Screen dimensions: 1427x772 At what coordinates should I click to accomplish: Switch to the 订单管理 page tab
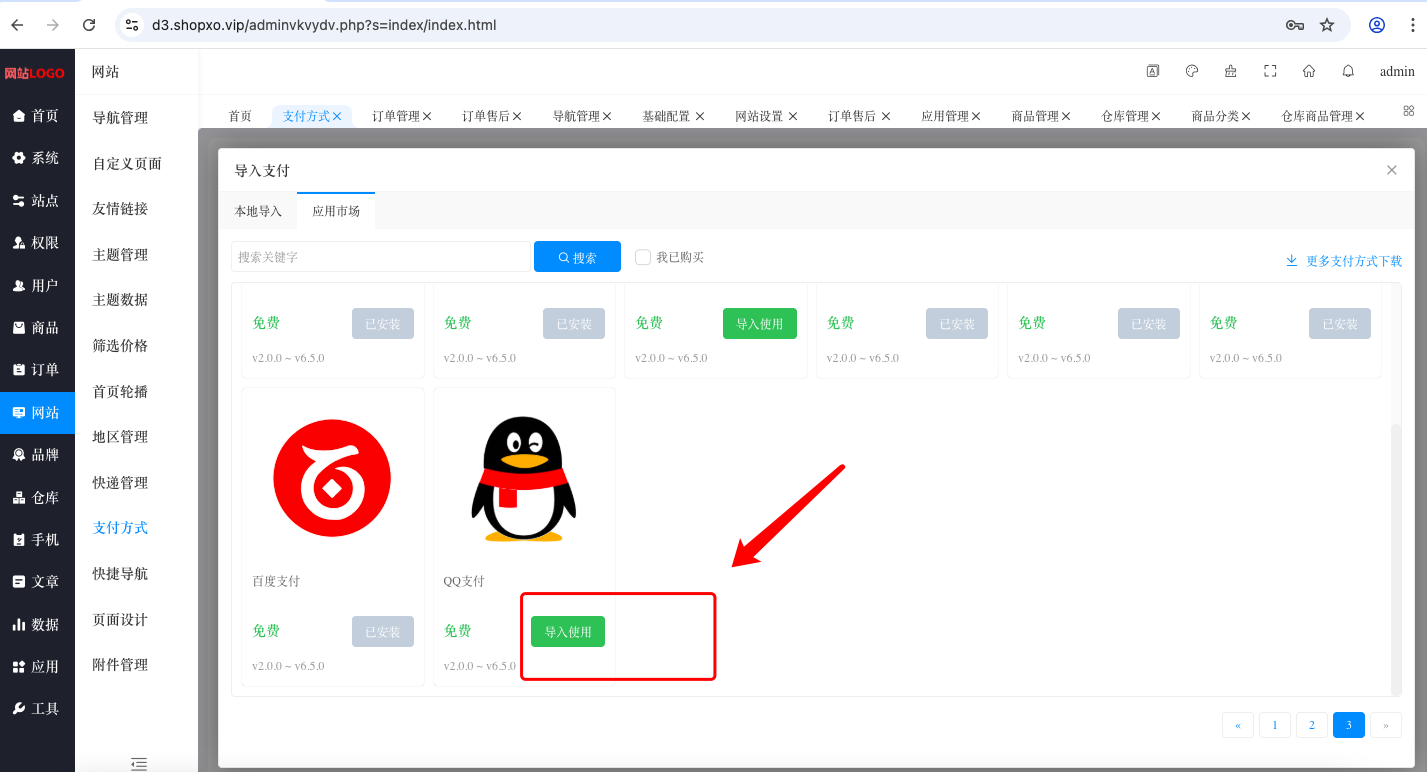coord(396,116)
